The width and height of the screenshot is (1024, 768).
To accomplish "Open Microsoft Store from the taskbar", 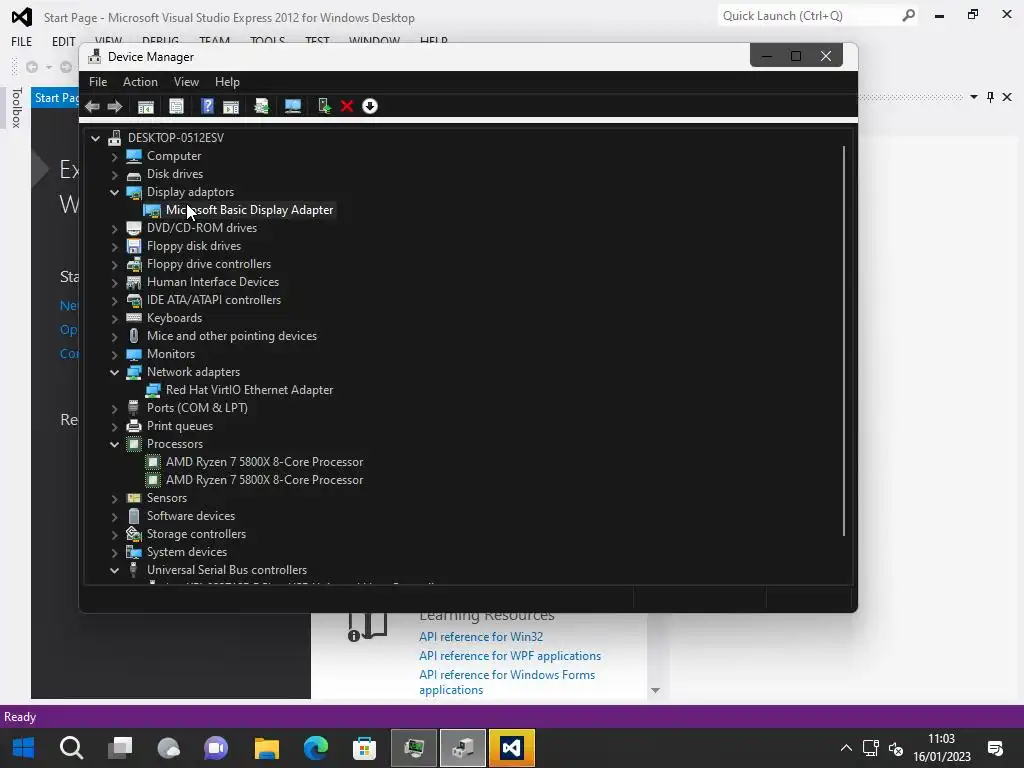I will click(x=364, y=748).
